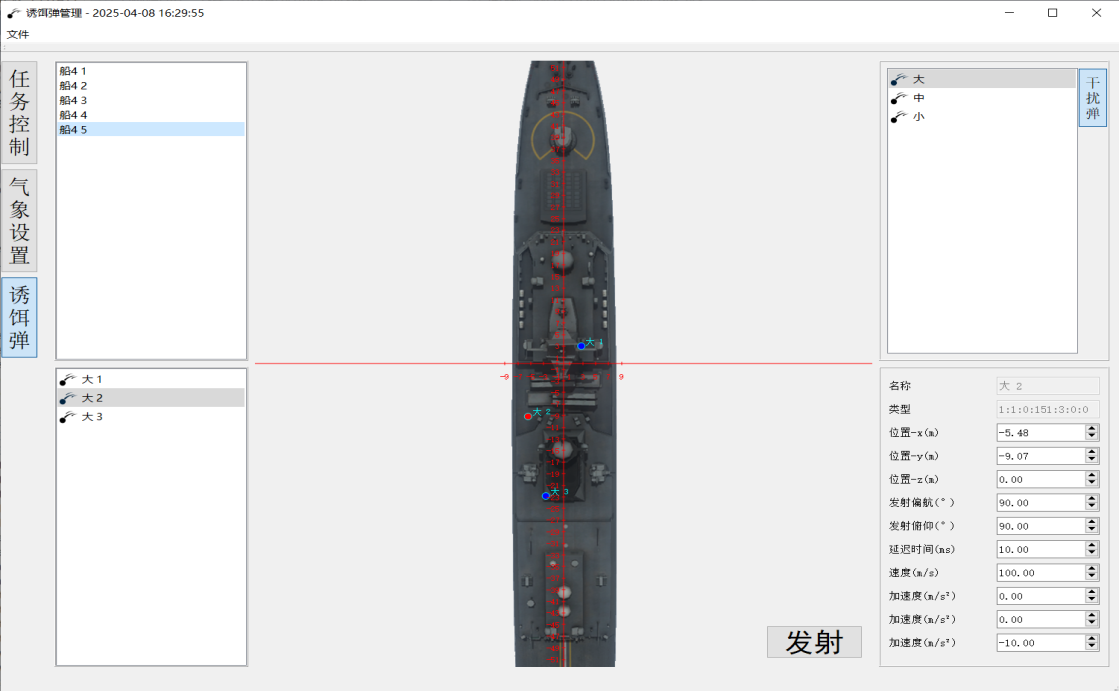Select the 大 jammer type icon

(x=899, y=79)
